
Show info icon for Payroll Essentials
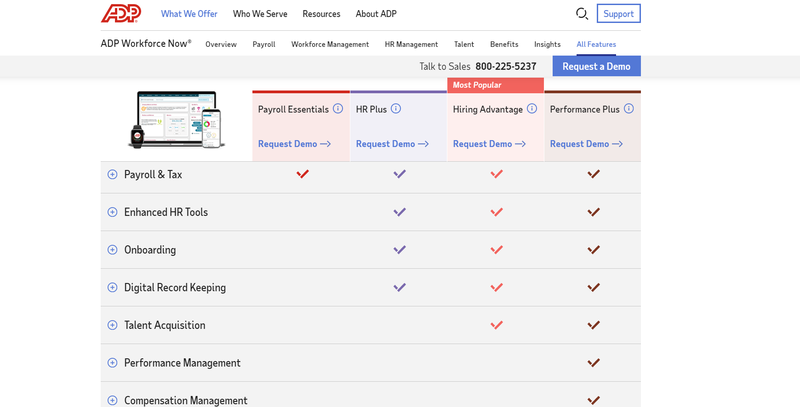pyautogui.click(x=338, y=108)
